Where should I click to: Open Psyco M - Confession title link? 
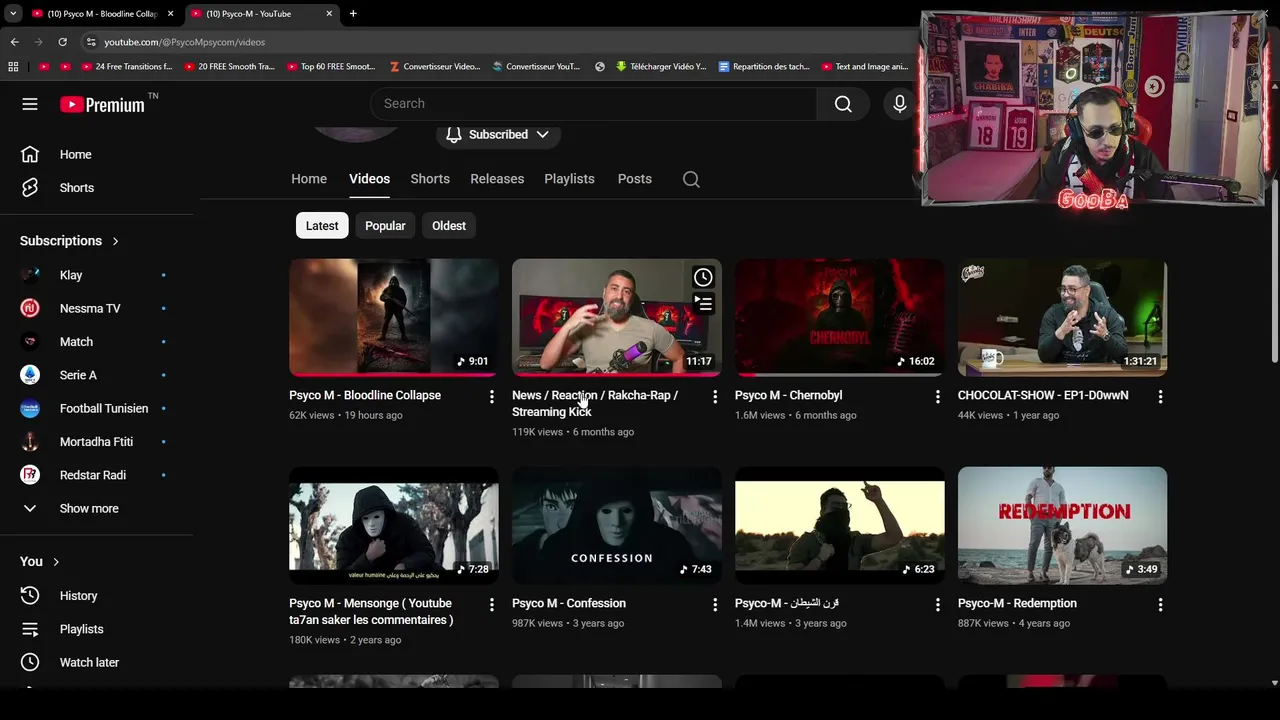coord(569,604)
